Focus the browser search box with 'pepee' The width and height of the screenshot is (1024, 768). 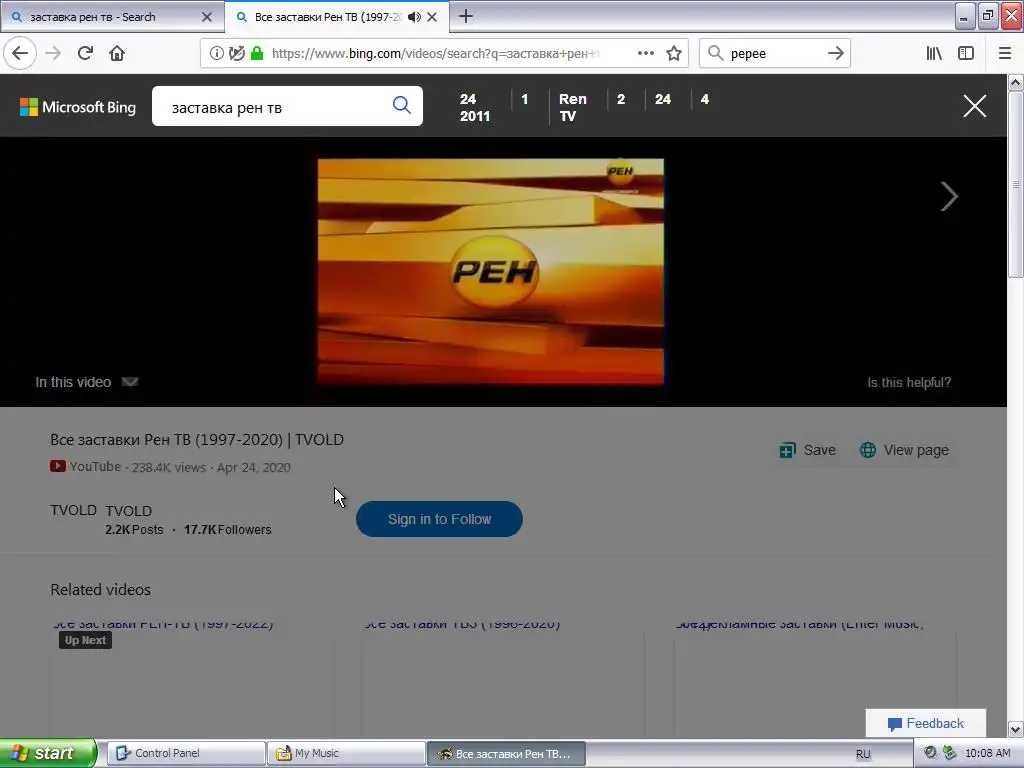tap(774, 54)
